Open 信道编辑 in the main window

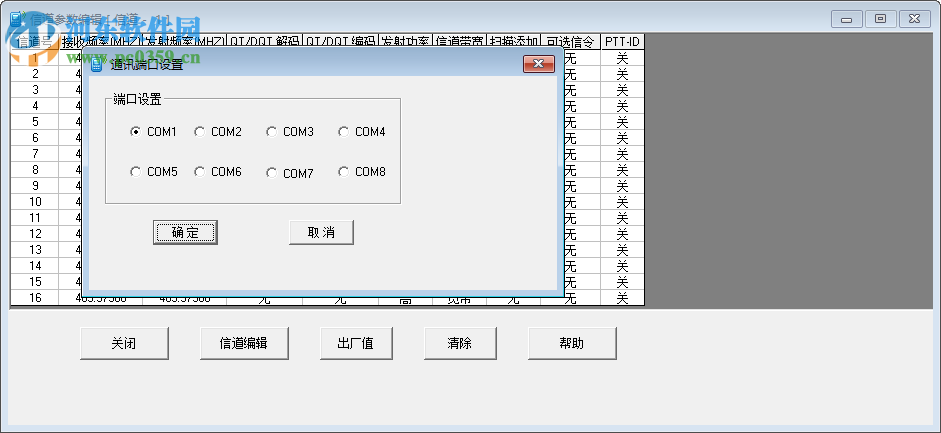[x=244, y=344]
